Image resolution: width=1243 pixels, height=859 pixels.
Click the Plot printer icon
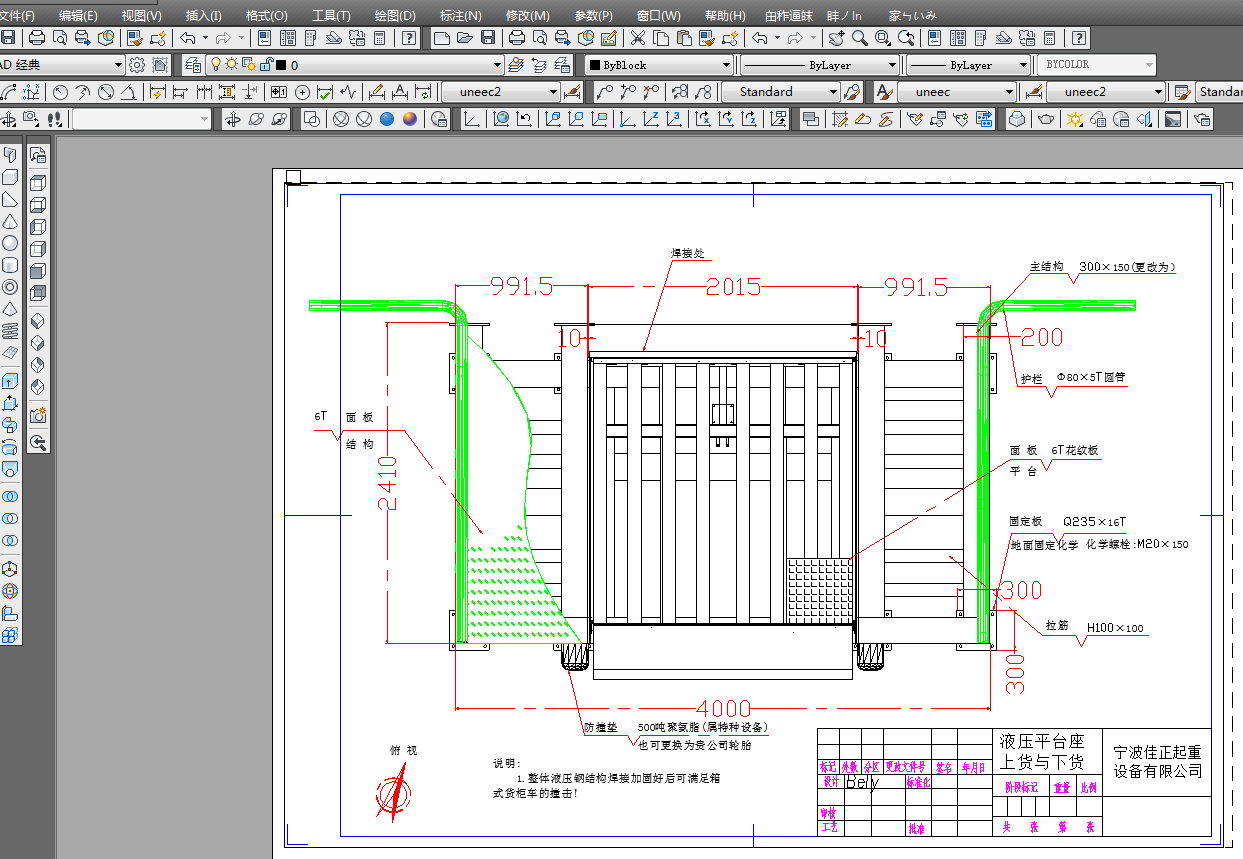(37, 38)
